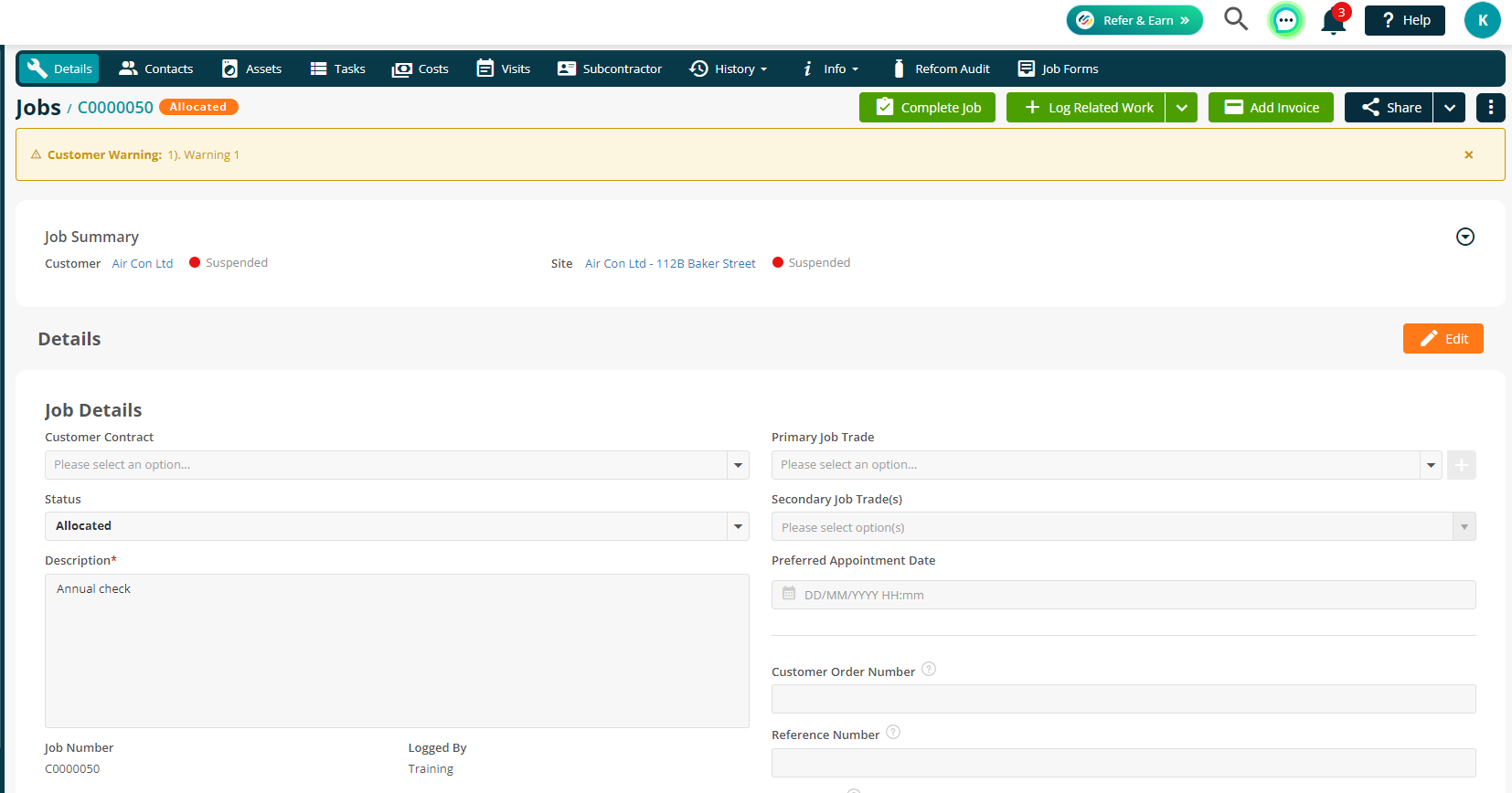Open Share dropdown arrow

(x=1450, y=107)
